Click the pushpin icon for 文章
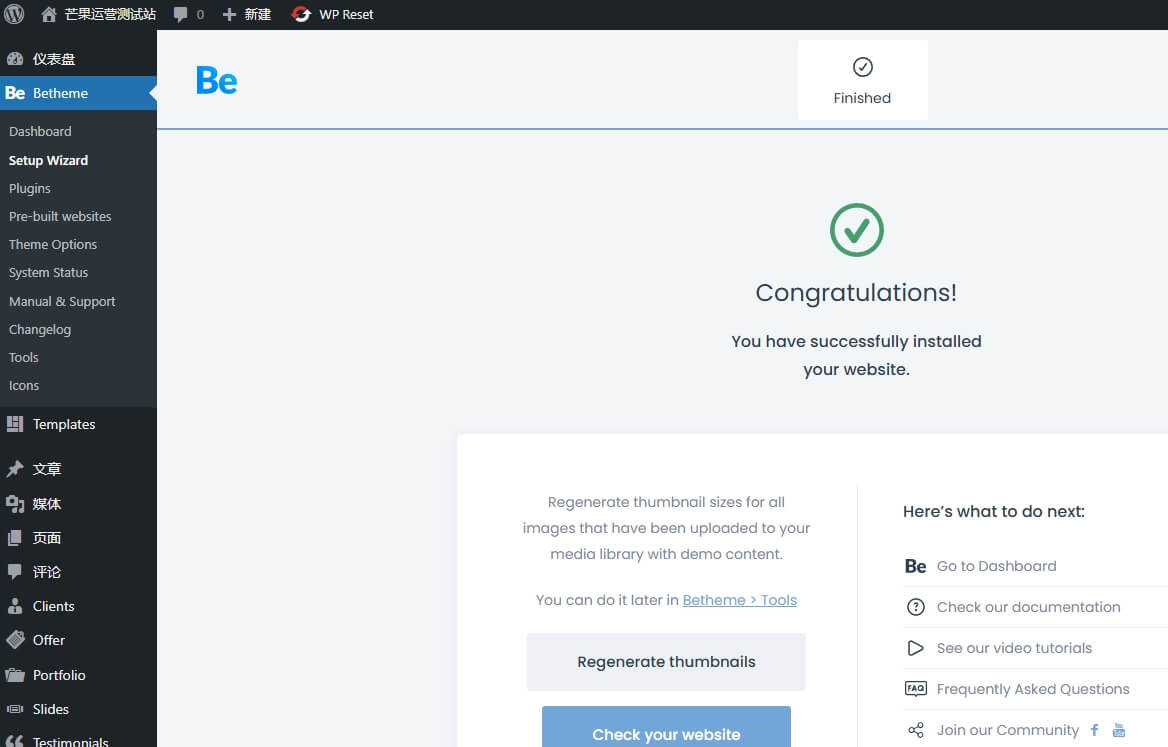 (15, 468)
